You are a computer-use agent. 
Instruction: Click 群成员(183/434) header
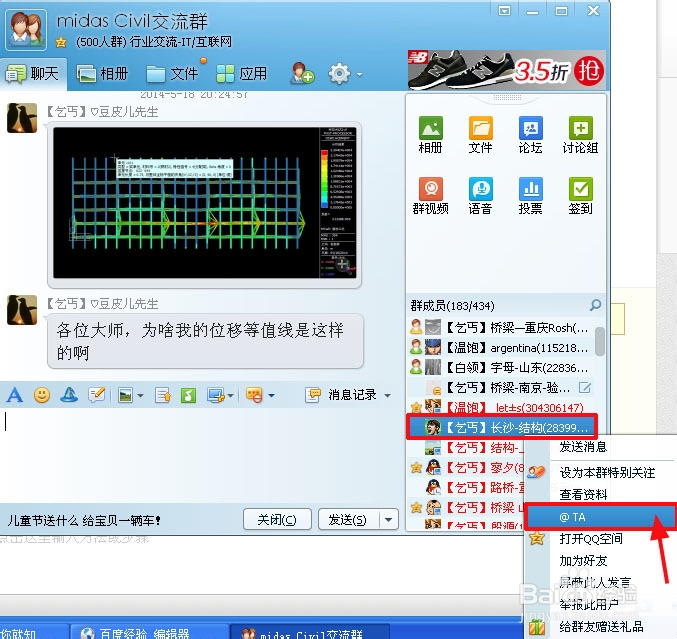(x=452, y=306)
